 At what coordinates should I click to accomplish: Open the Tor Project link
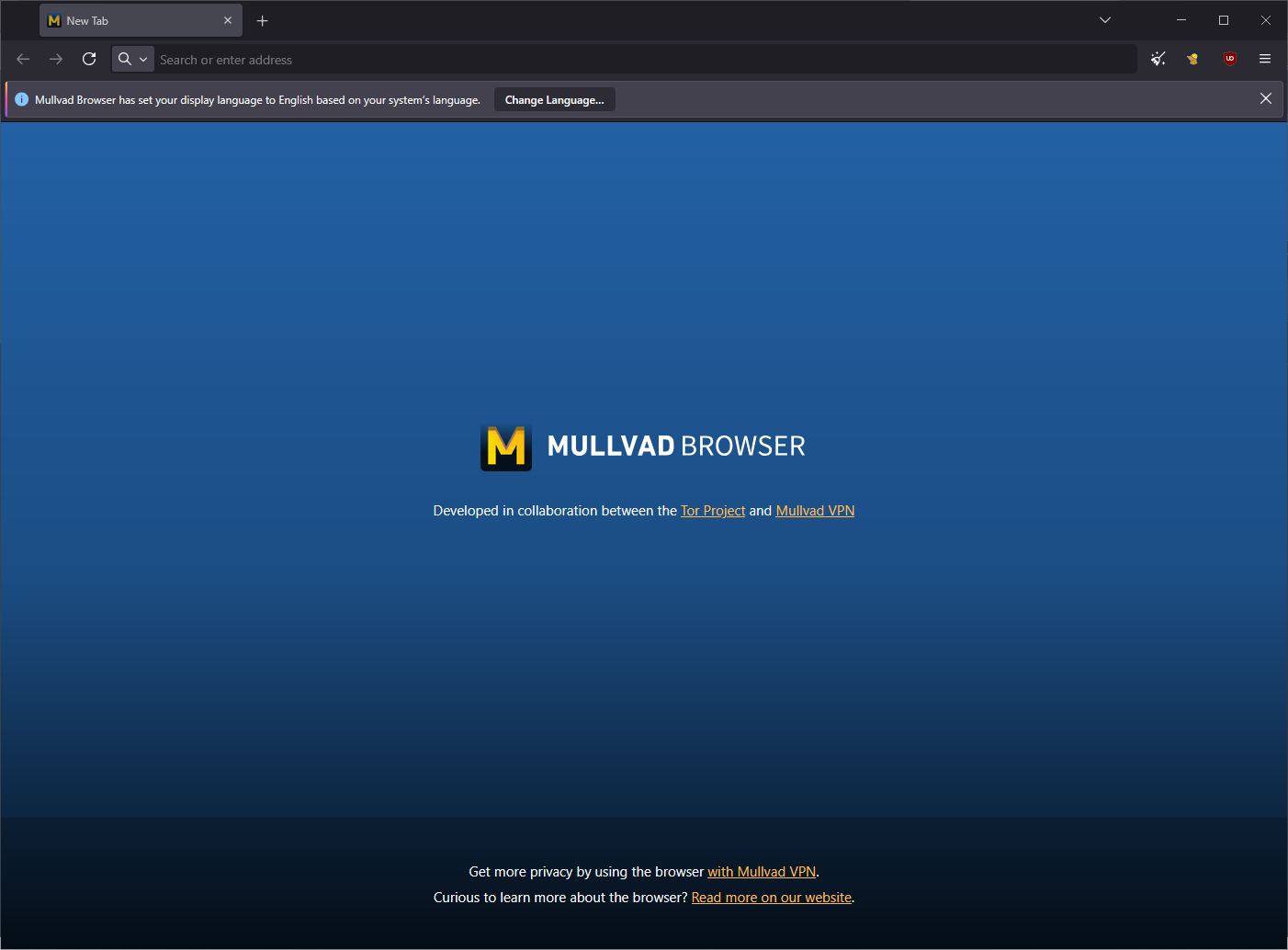[x=713, y=511]
